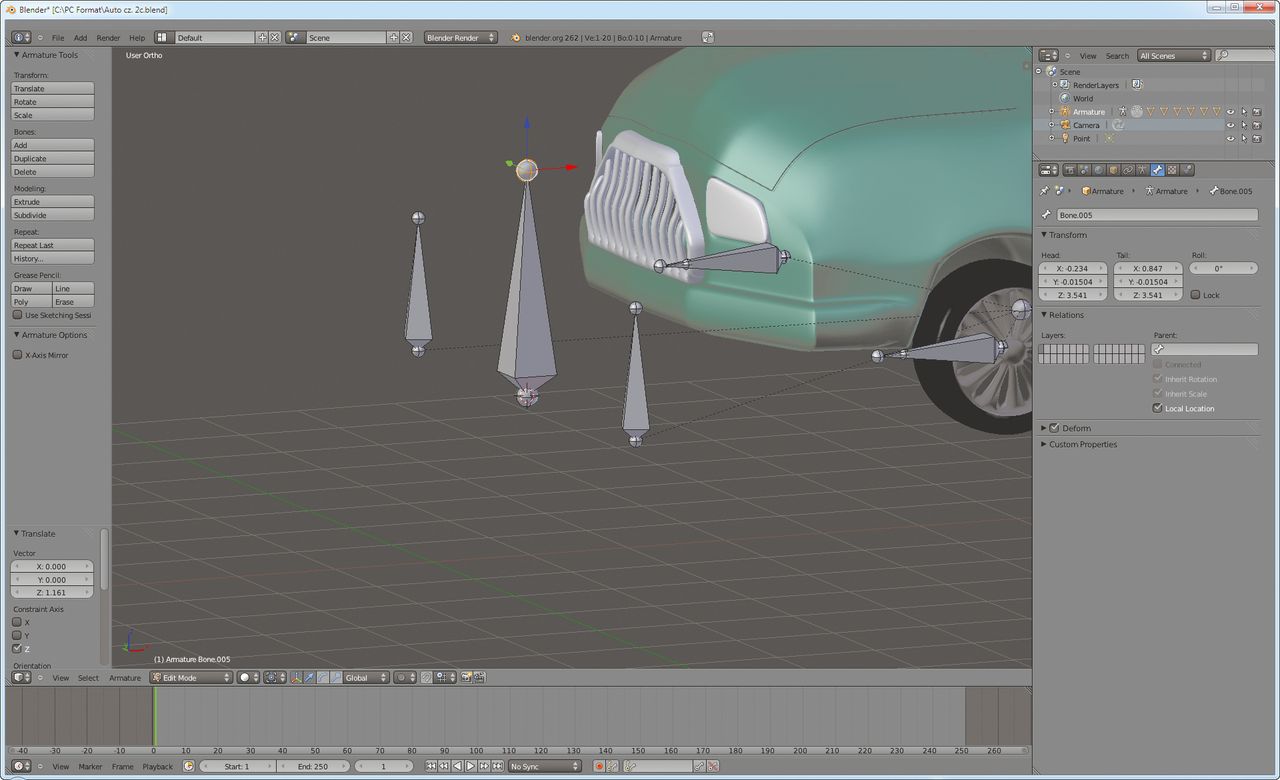
Task: Click the Repeat Last button
Action: click(52, 245)
